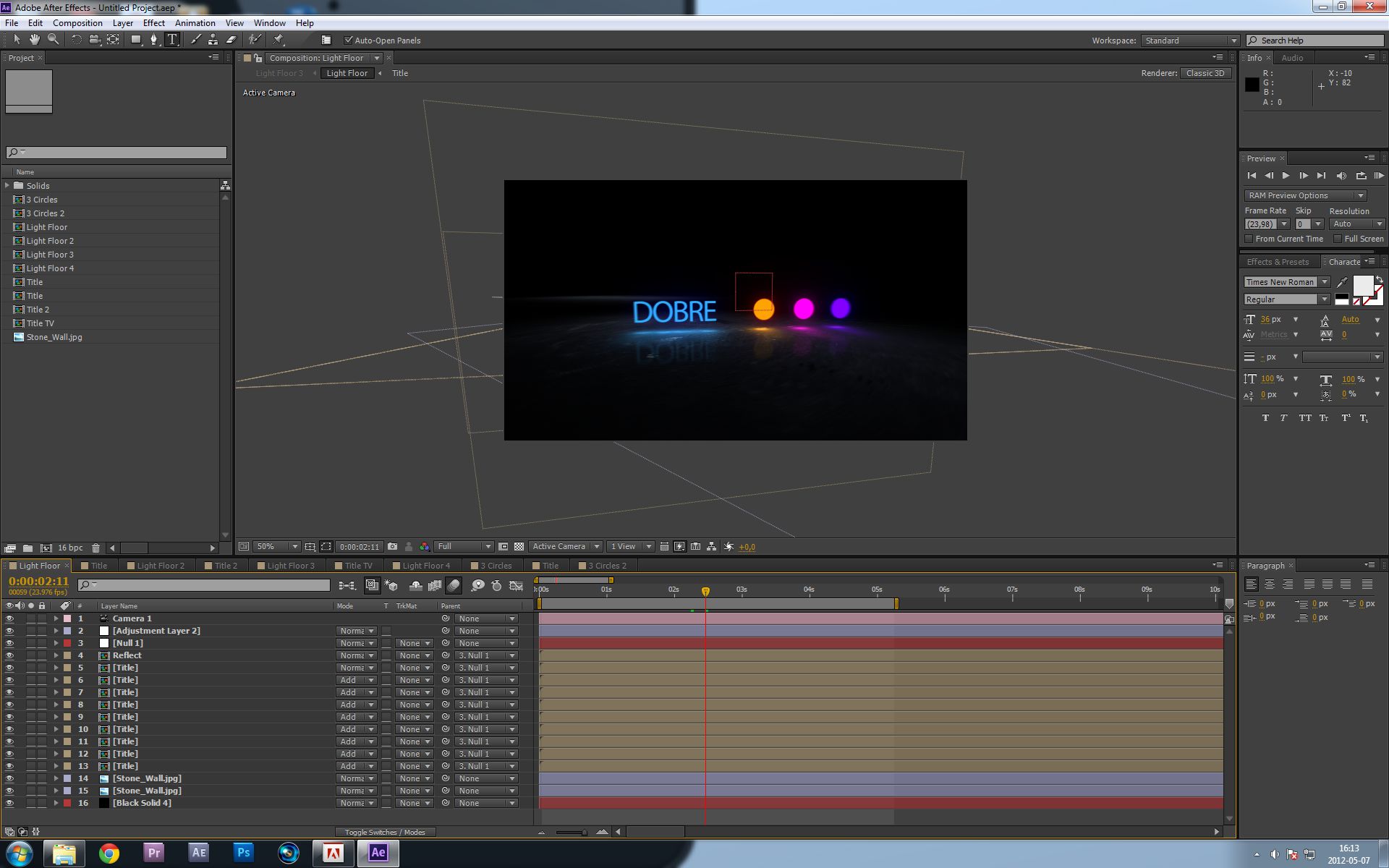Image resolution: width=1389 pixels, height=868 pixels.
Task: Click the text fill color swatch
Action: coord(1362,285)
